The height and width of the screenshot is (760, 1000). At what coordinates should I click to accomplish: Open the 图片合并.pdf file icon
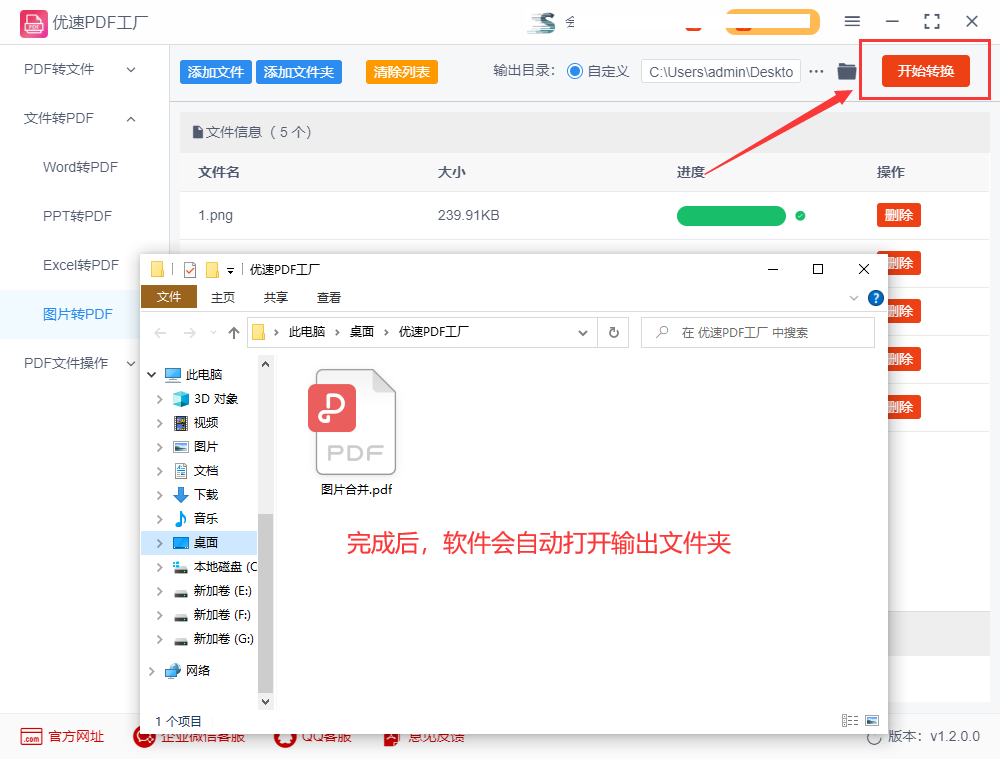click(x=355, y=421)
